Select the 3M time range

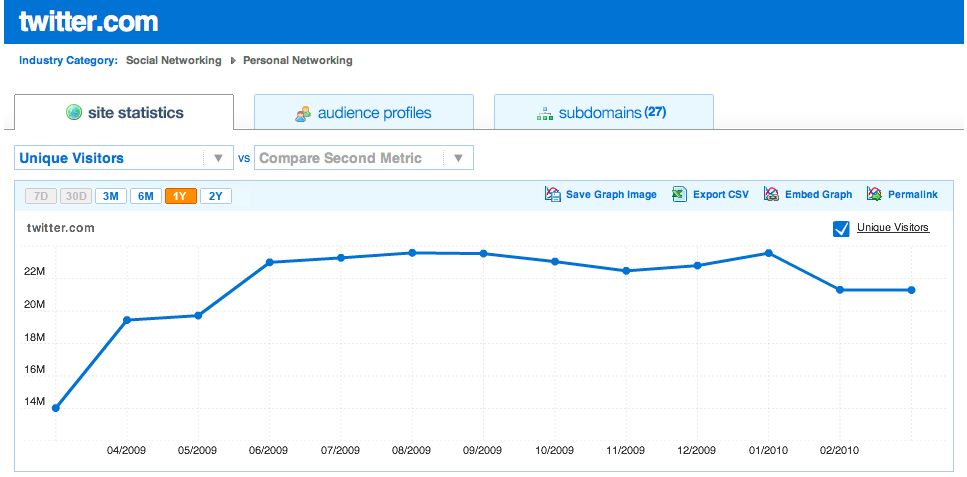tap(111, 197)
